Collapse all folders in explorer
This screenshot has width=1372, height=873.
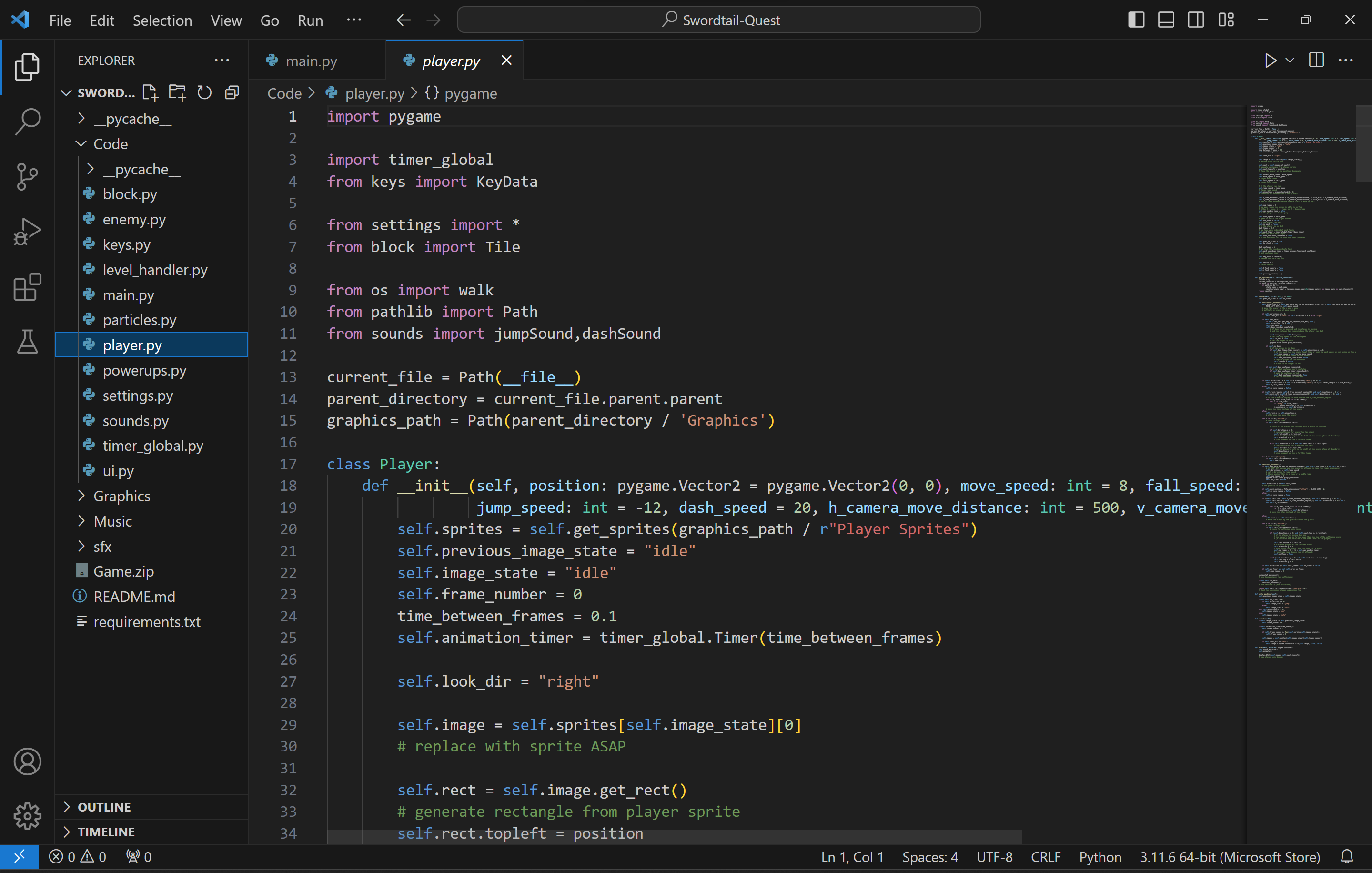232,92
